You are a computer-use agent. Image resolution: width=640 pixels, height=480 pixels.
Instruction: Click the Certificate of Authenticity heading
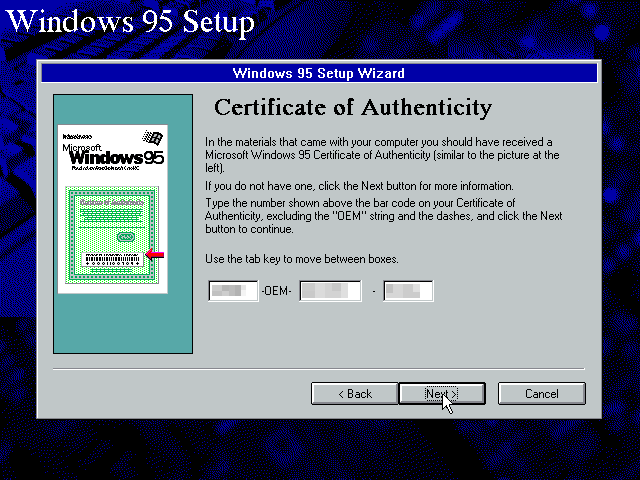point(353,108)
